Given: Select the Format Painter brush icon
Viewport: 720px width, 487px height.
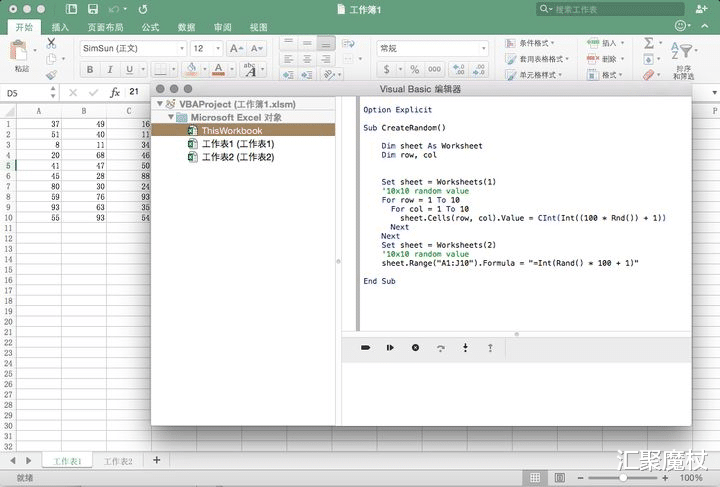Looking at the screenshot, I should [x=51, y=74].
